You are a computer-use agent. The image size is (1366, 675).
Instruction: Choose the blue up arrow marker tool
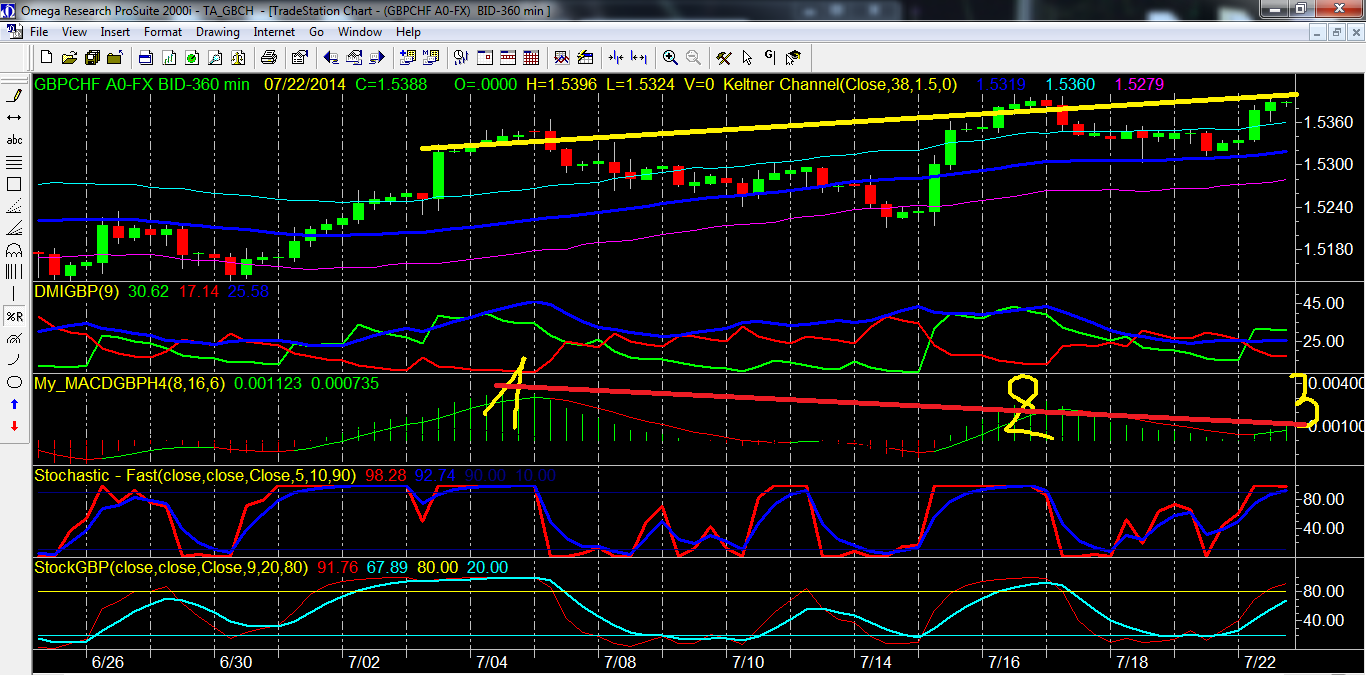pos(14,404)
